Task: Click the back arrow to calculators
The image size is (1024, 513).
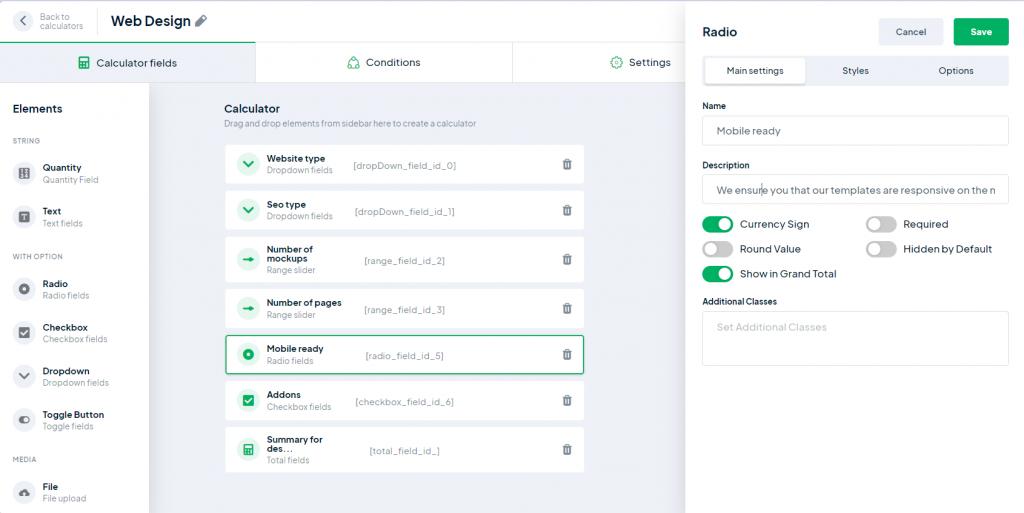Action: pos(23,21)
